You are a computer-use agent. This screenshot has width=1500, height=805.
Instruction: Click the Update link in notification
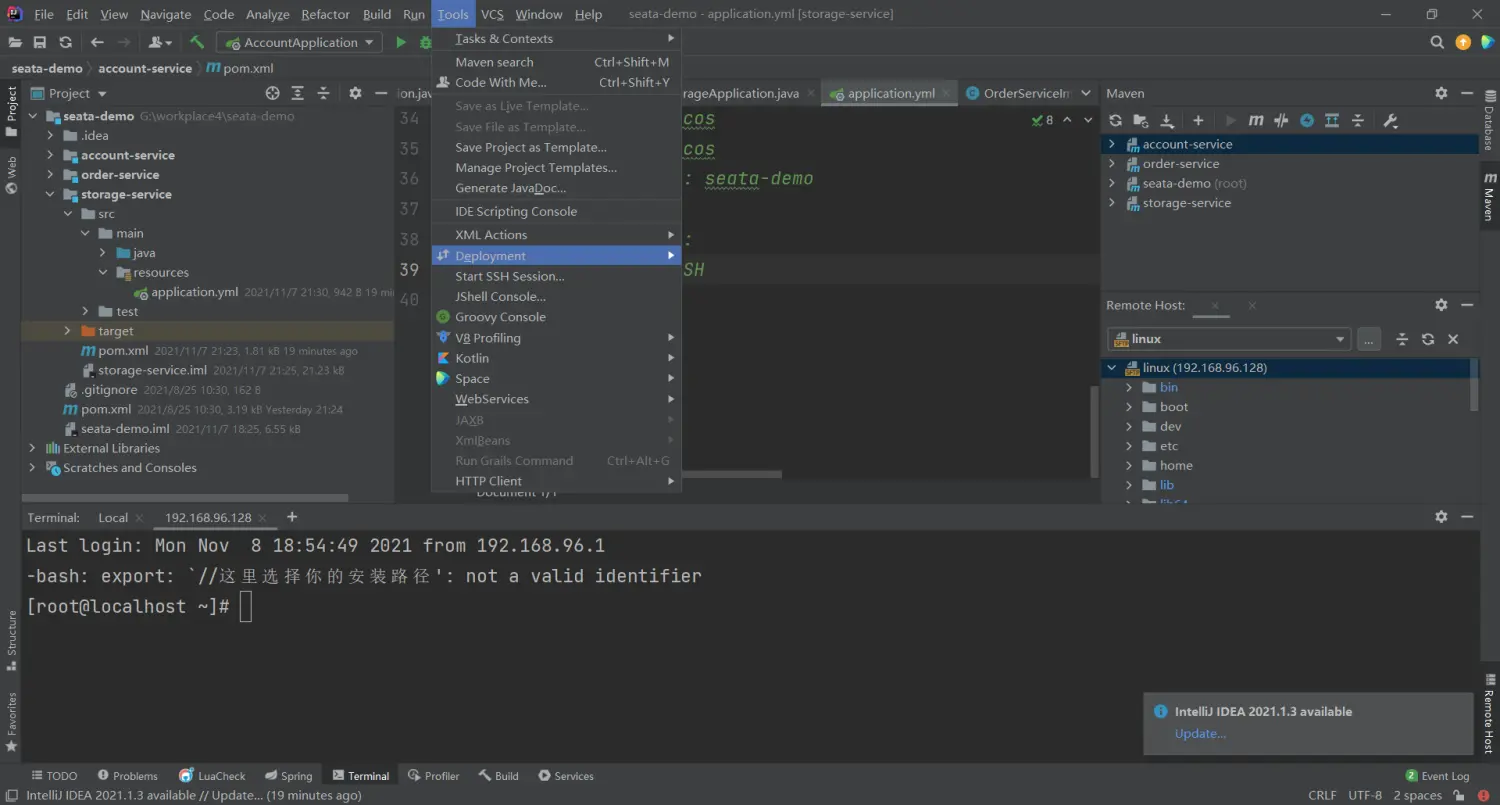1200,733
